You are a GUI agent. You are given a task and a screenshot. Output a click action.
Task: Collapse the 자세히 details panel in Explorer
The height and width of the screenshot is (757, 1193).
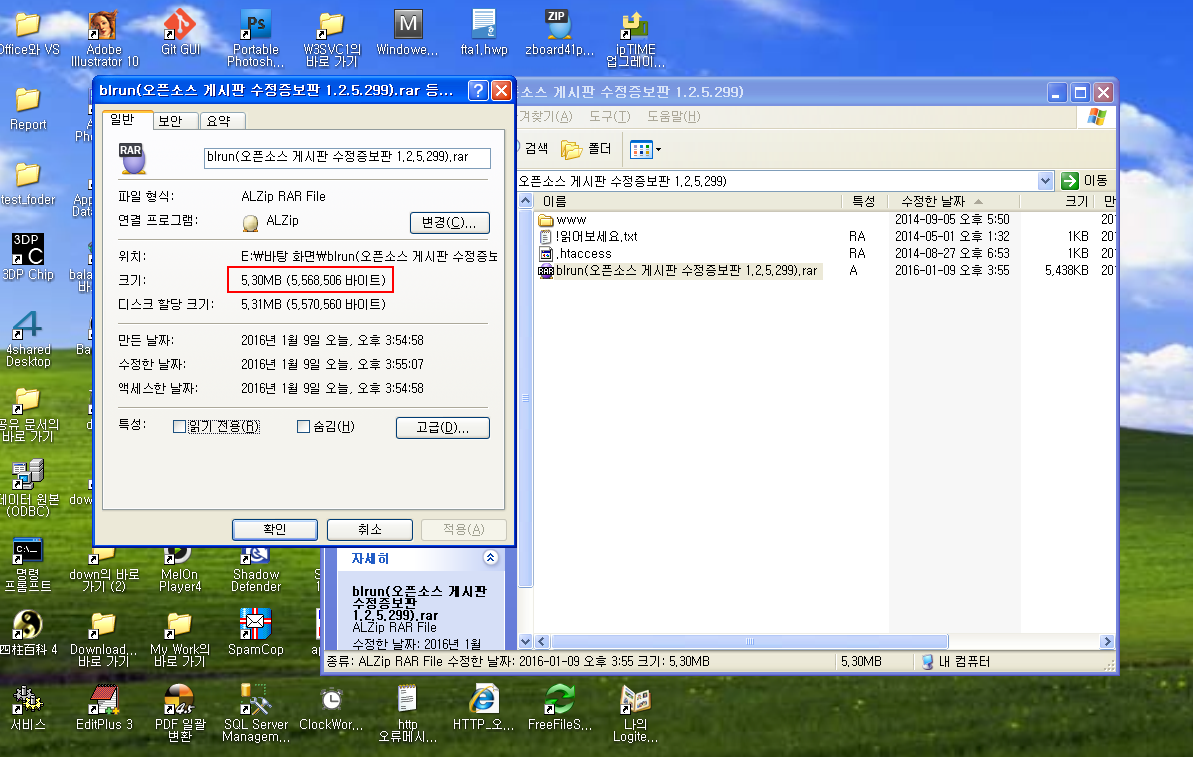pos(491,558)
